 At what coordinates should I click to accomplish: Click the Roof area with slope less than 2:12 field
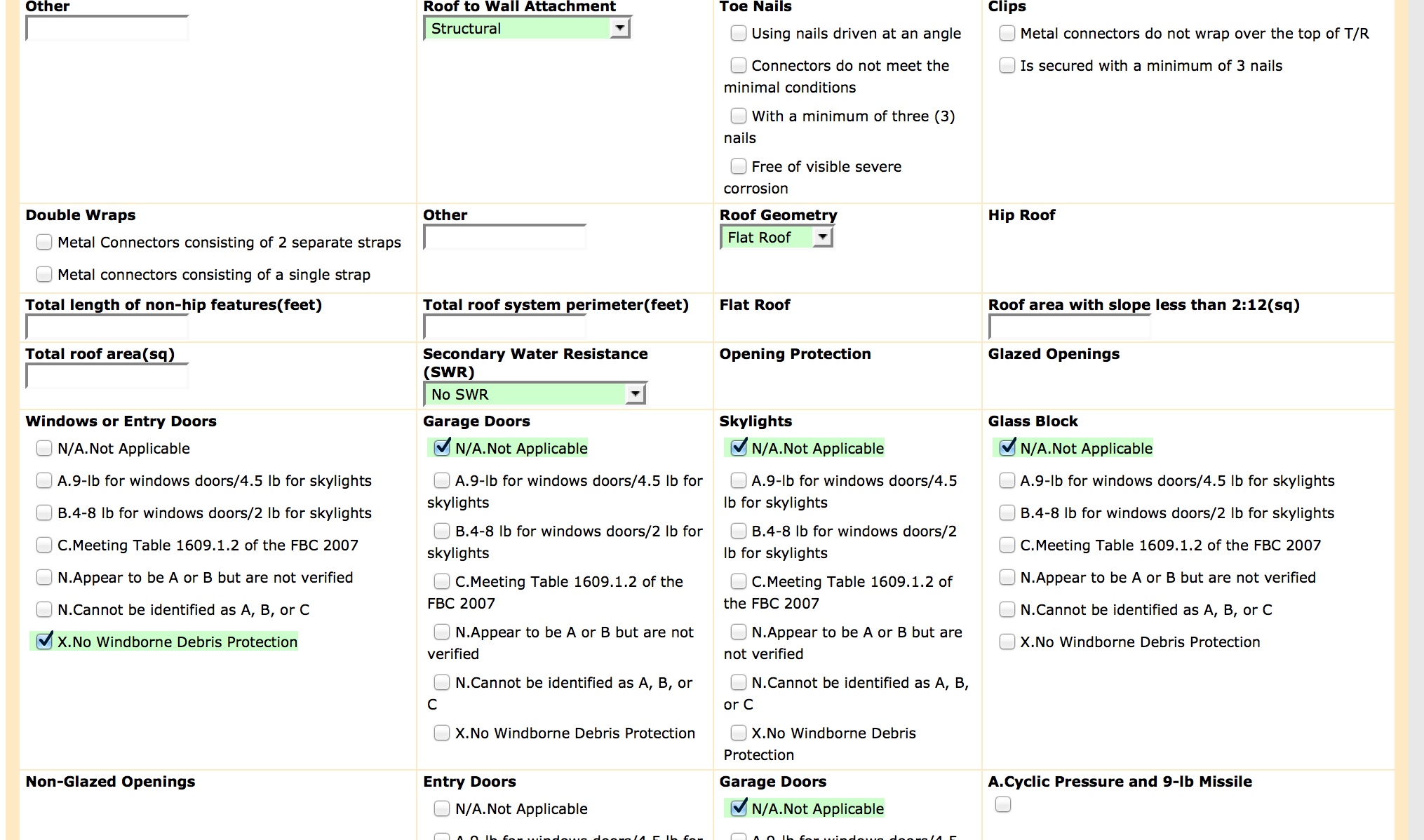pyautogui.click(x=1070, y=326)
